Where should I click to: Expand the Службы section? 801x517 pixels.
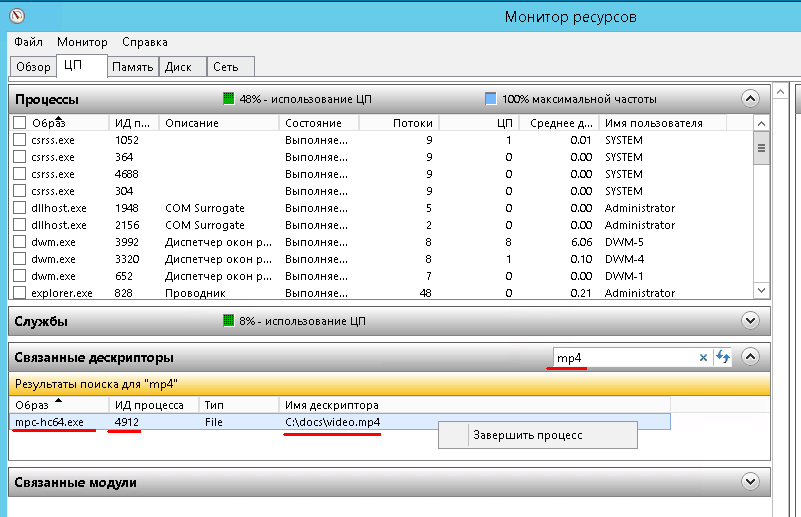tap(750, 321)
